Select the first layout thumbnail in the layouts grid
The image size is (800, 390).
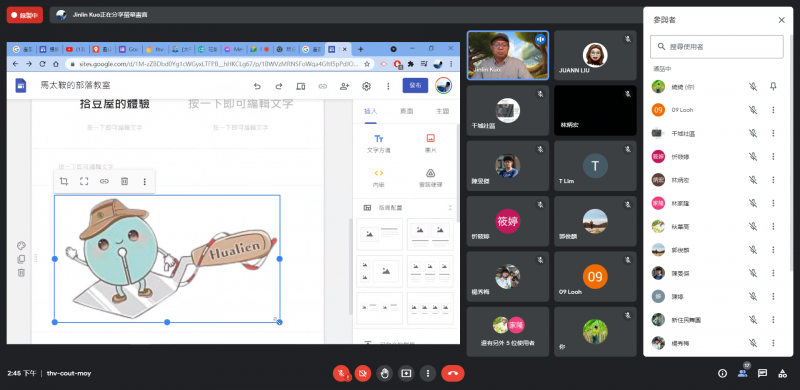(379, 234)
